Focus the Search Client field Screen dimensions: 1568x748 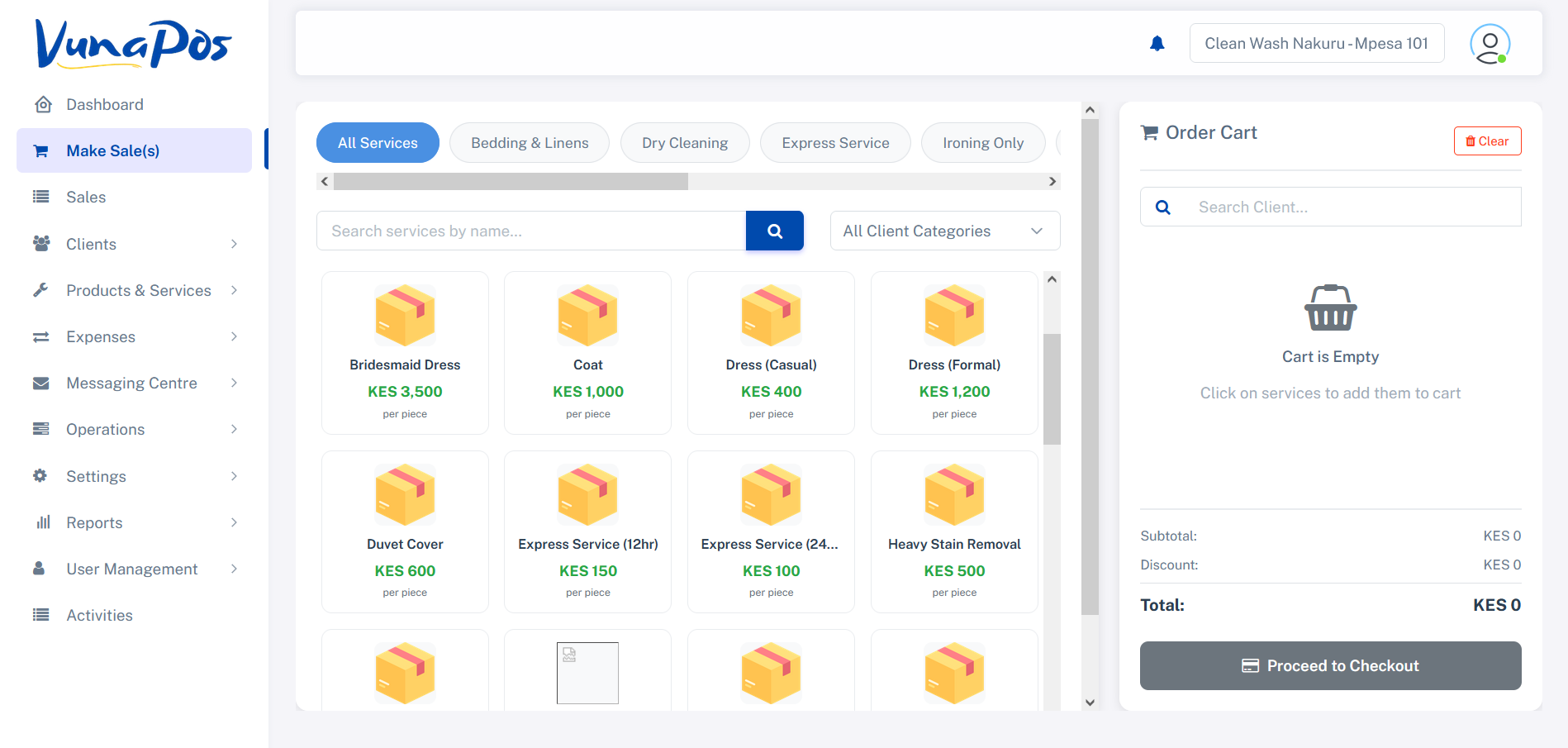1353,207
